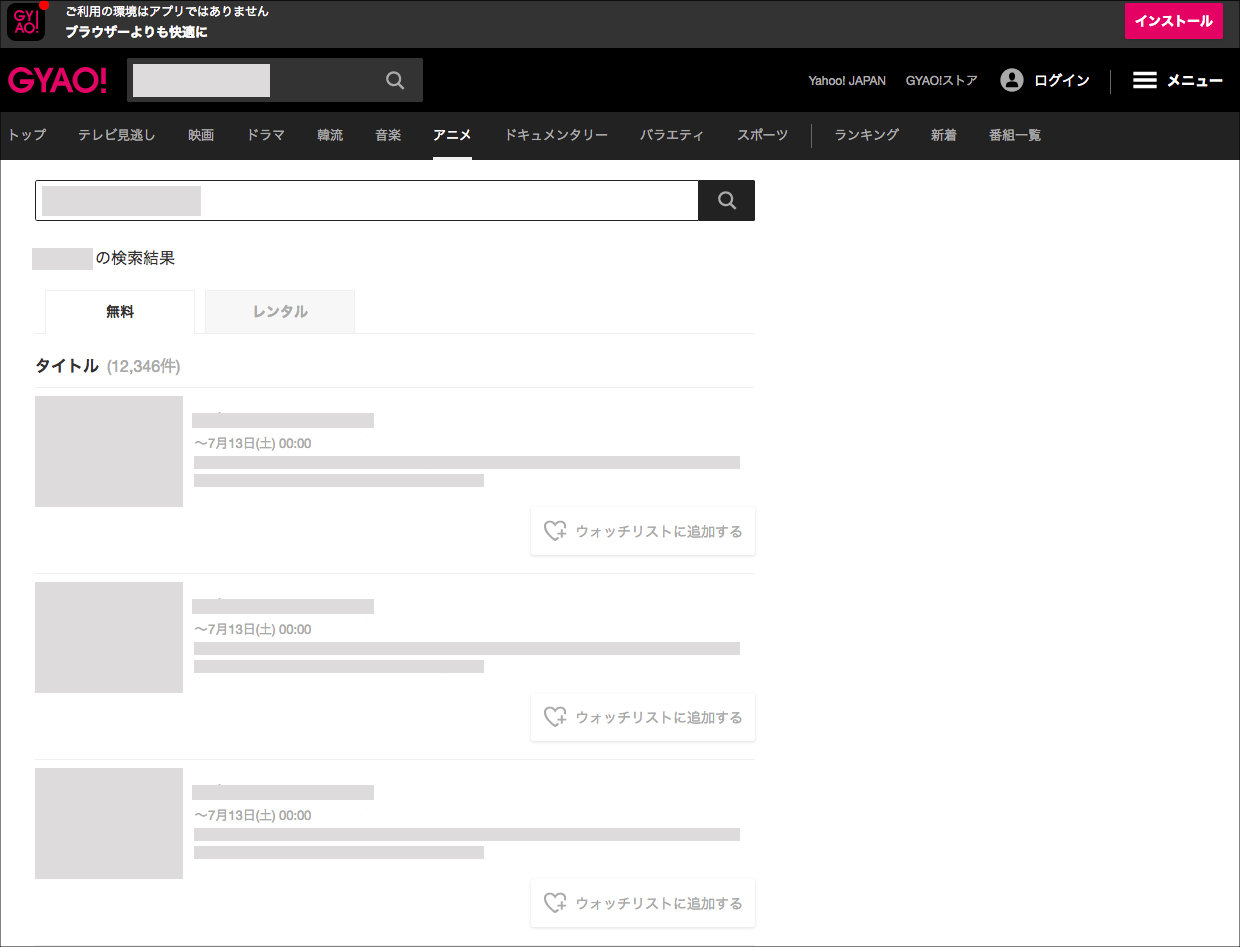Click the search icon beside the large search box

tap(726, 200)
